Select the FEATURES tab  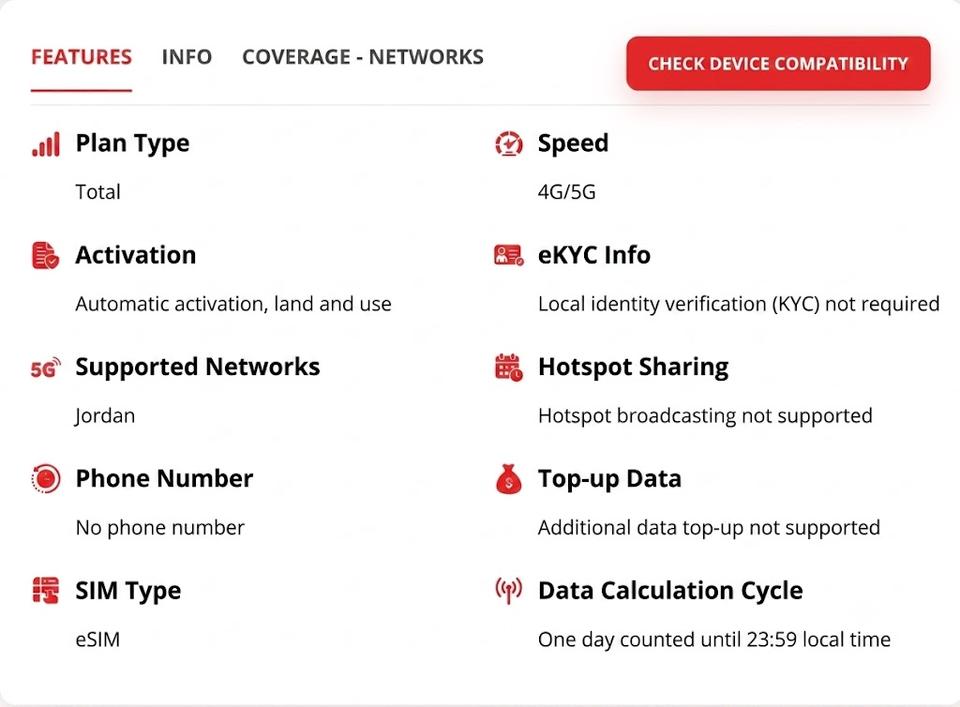(x=81, y=57)
